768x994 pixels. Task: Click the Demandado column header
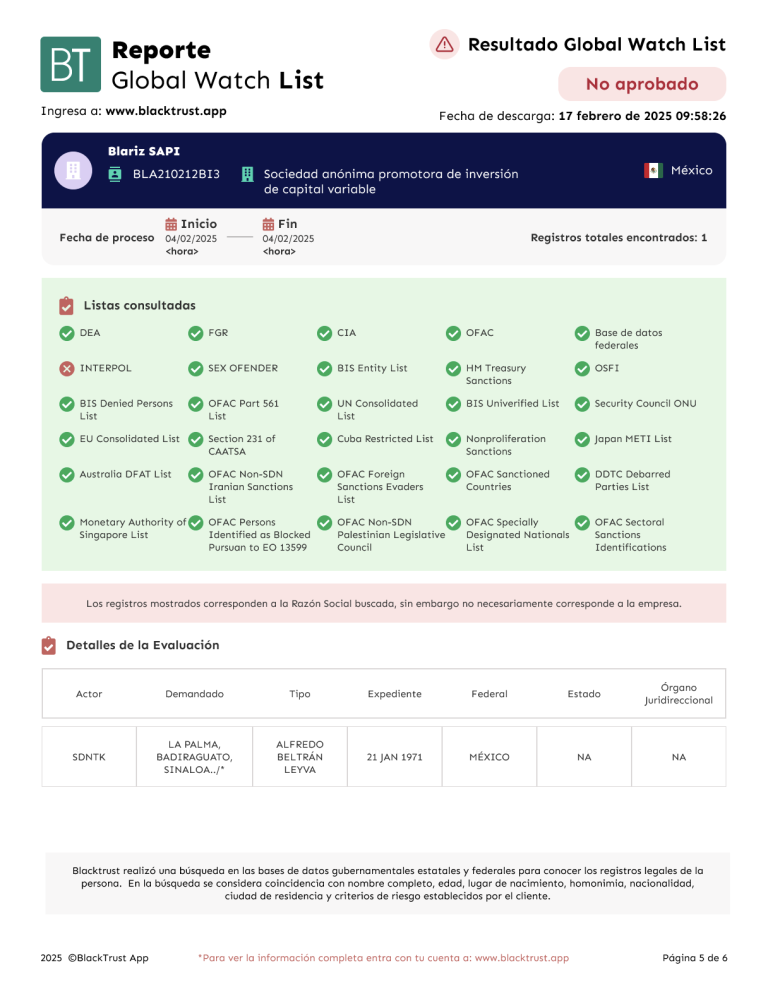195,694
